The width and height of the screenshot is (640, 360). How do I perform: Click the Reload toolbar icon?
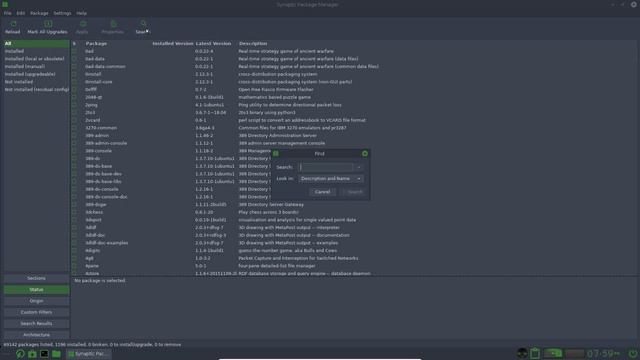click(x=13, y=24)
